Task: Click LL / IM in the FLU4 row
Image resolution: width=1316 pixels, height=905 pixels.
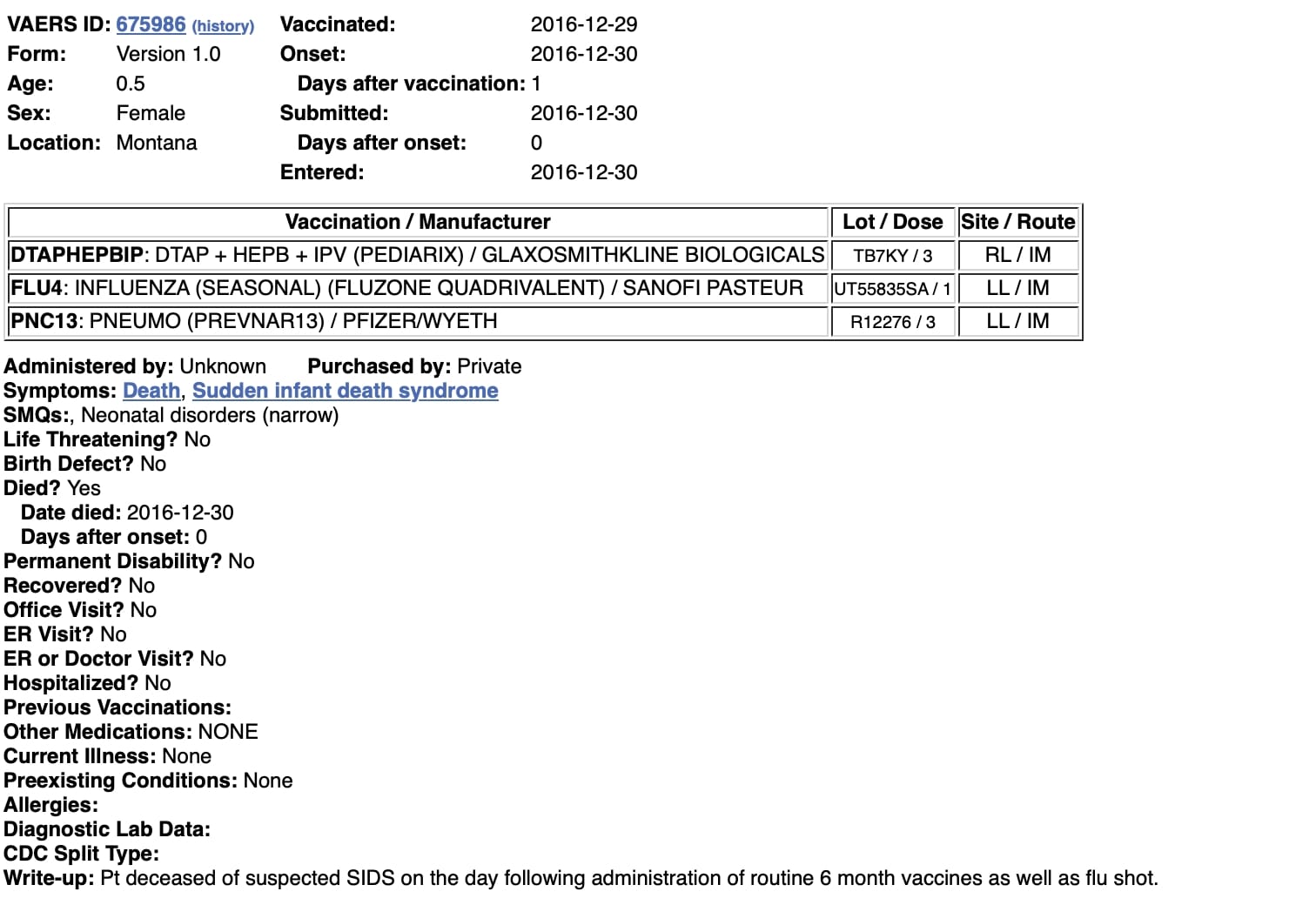Action: (1018, 288)
